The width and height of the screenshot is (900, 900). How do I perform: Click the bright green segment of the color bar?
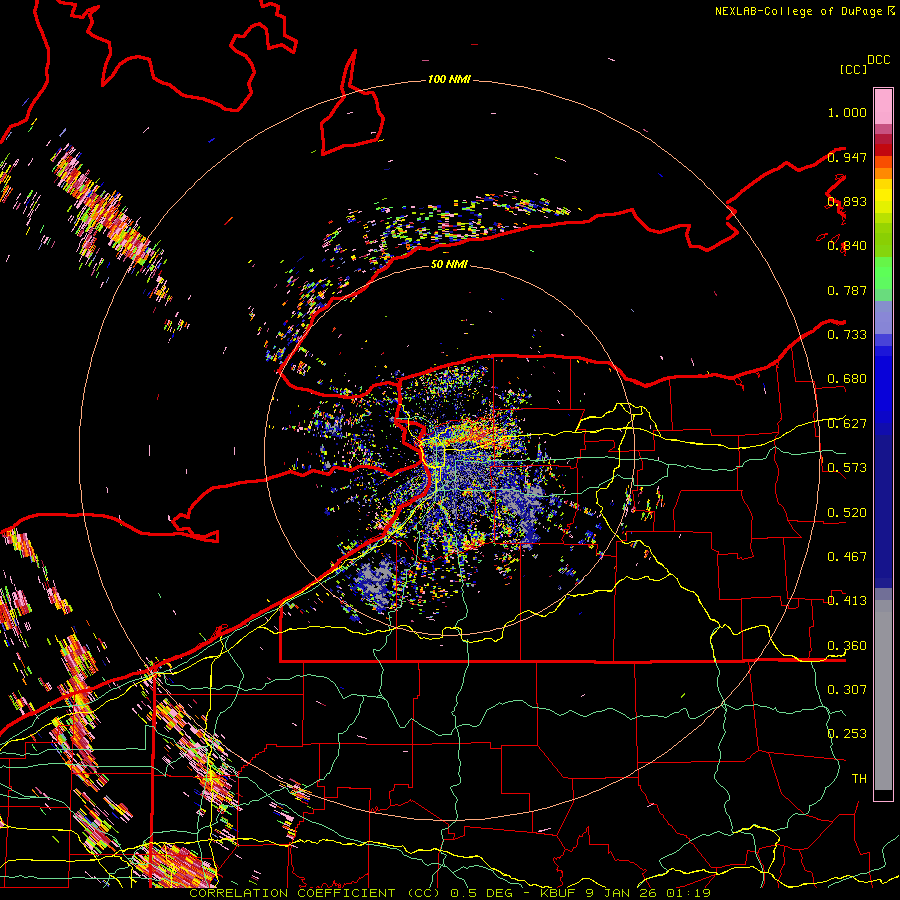883,273
